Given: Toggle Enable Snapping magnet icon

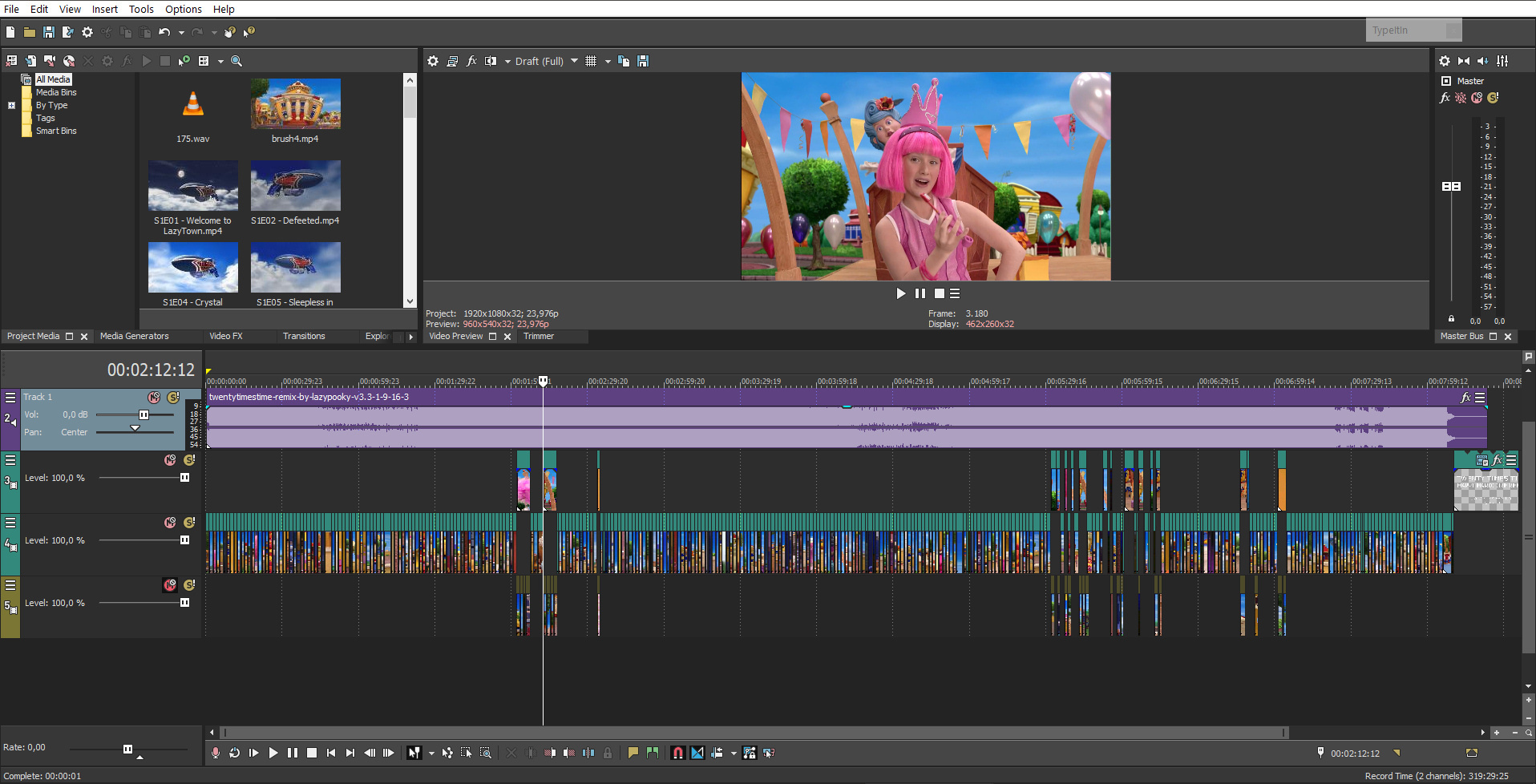Looking at the screenshot, I should click(x=678, y=753).
